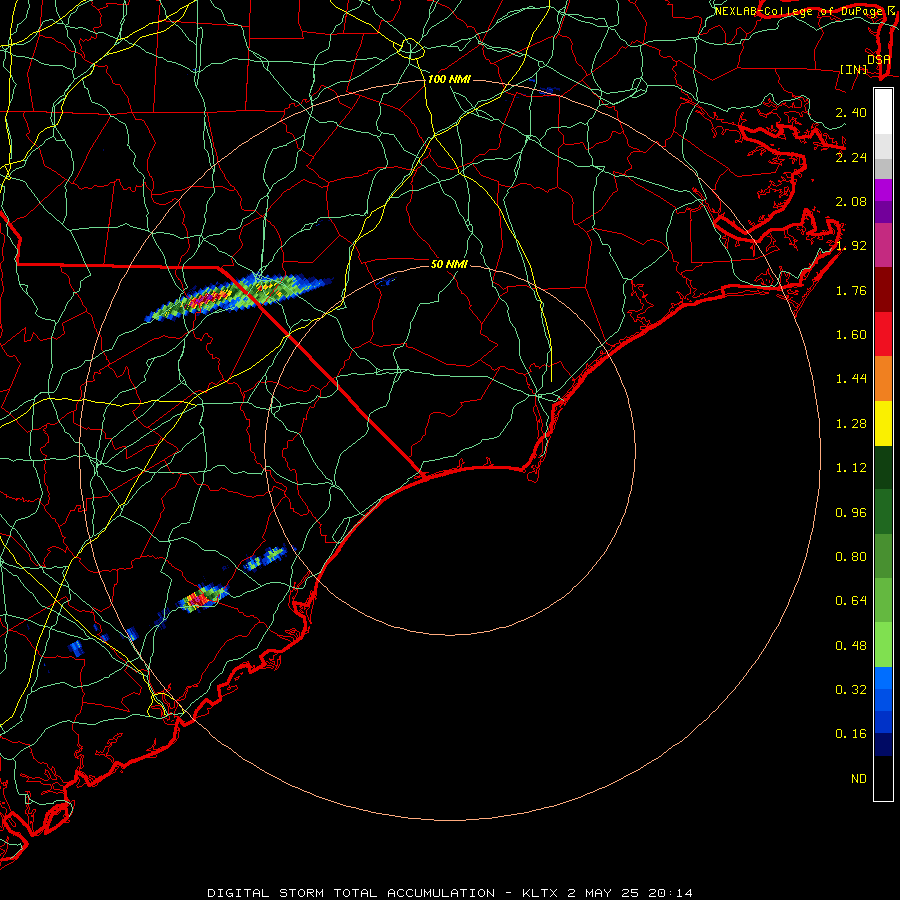Click the 'DSA' product label
900x900 pixels.
[x=879, y=59]
